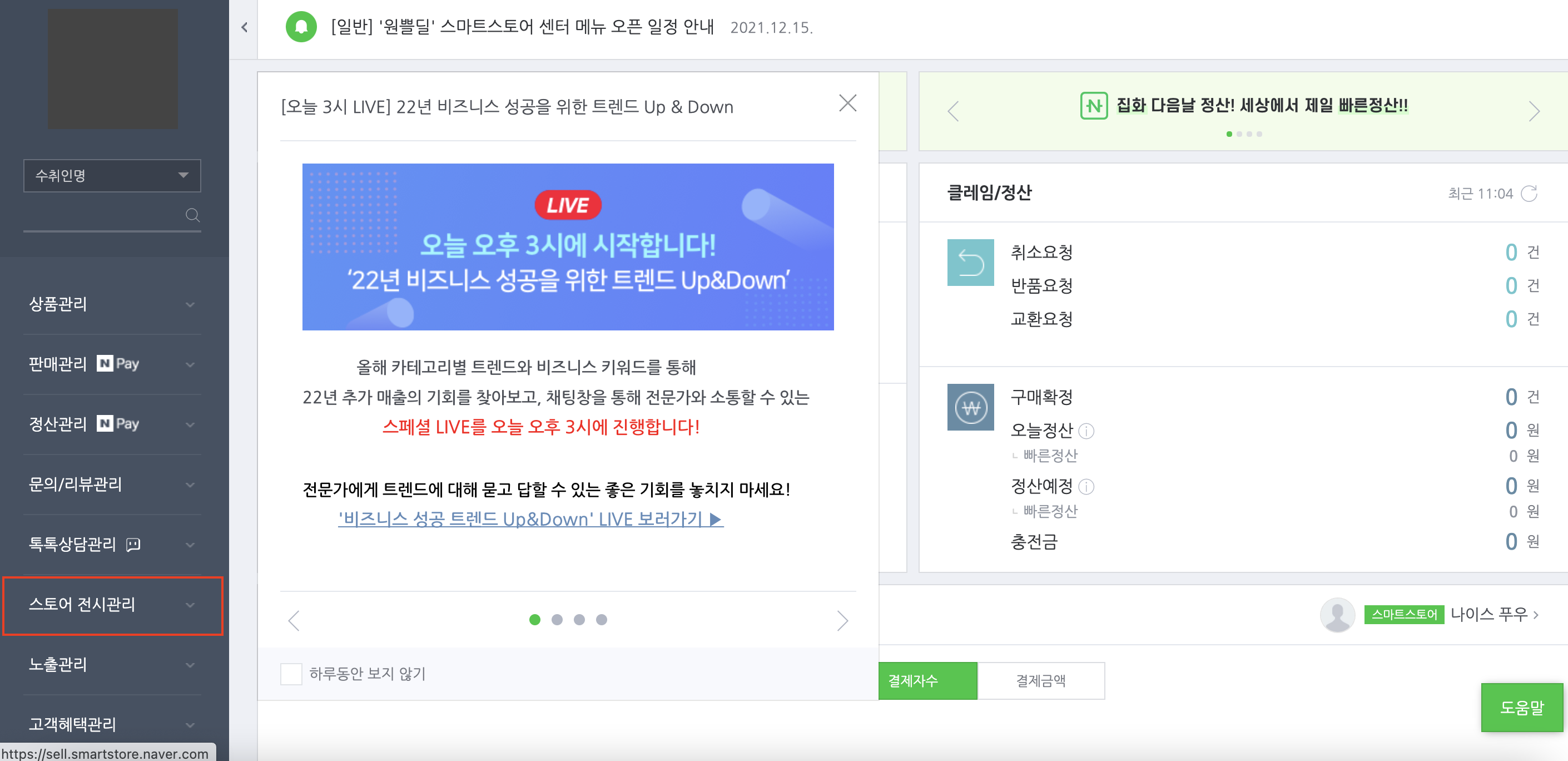Screen dimensions: 1568x761
Task: Click the 스마트스토어 green badge
Action: pyautogui.click(x=1403, y=614)
